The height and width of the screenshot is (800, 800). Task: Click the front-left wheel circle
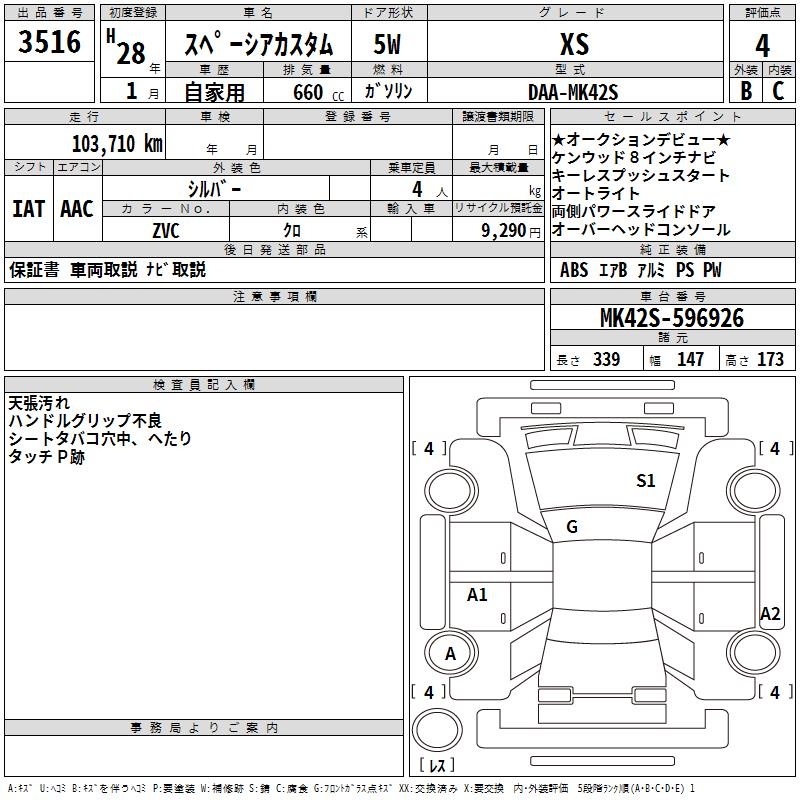[x=451, y=491]
